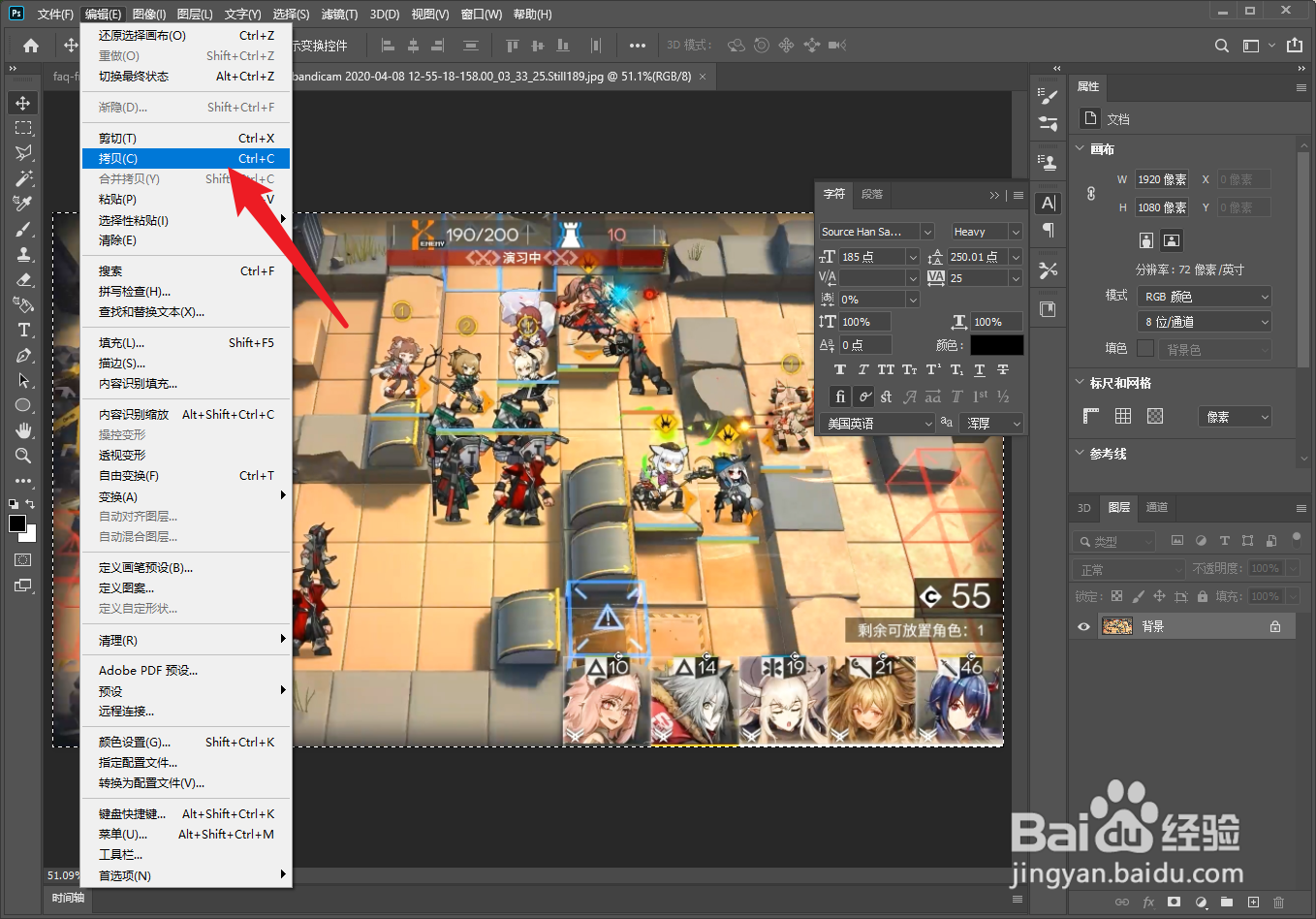This screenshot has height=919, width=1316.
Task: Toggle standard ligatures fi button
Action: [840, 396]
